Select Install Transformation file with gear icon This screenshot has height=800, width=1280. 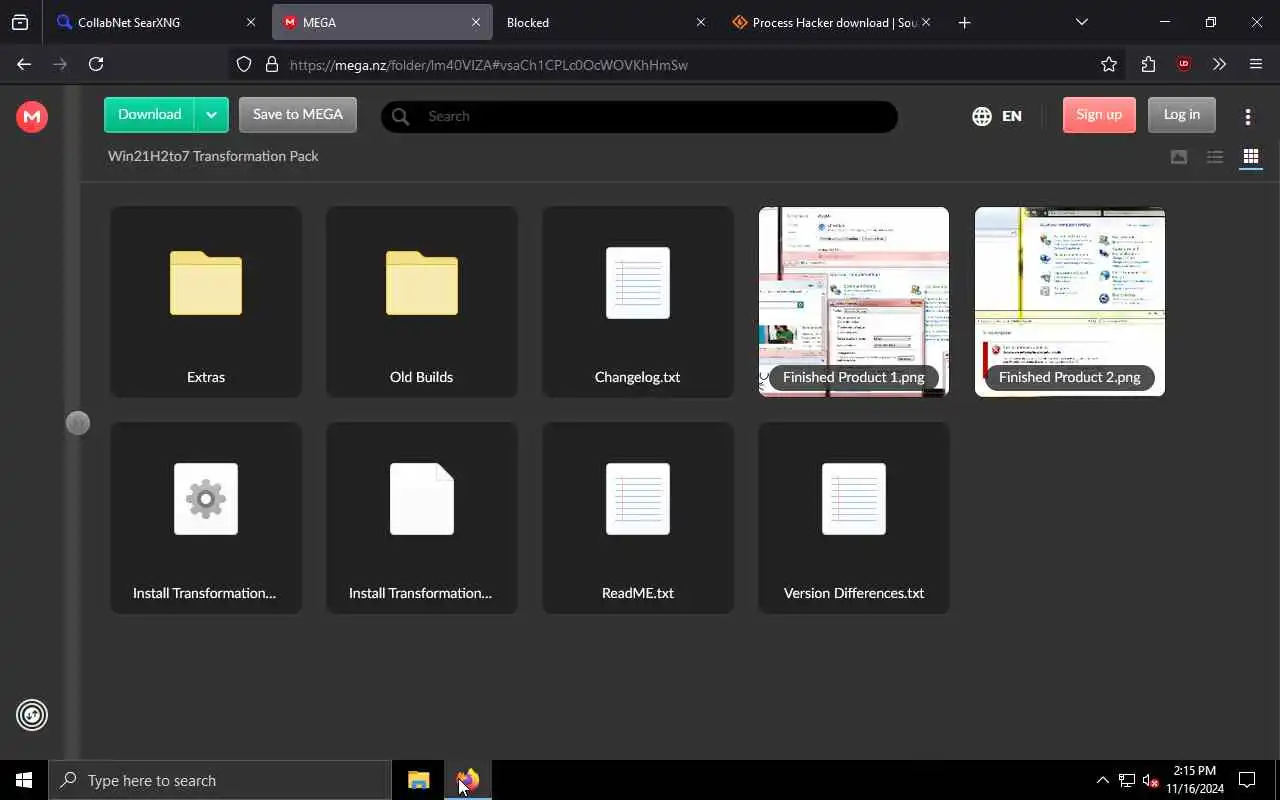206,518
